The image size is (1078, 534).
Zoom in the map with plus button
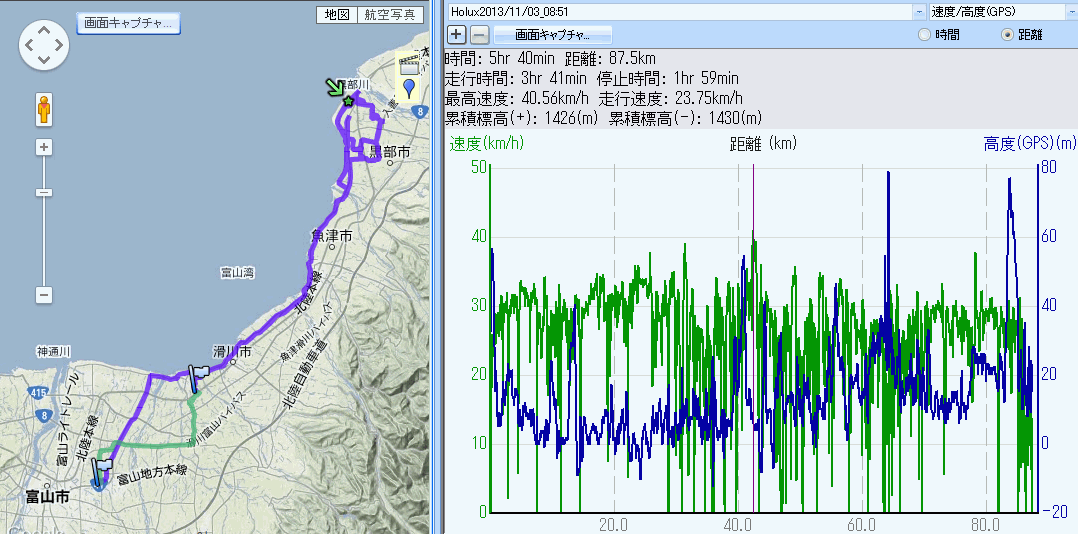pos(44,147)
